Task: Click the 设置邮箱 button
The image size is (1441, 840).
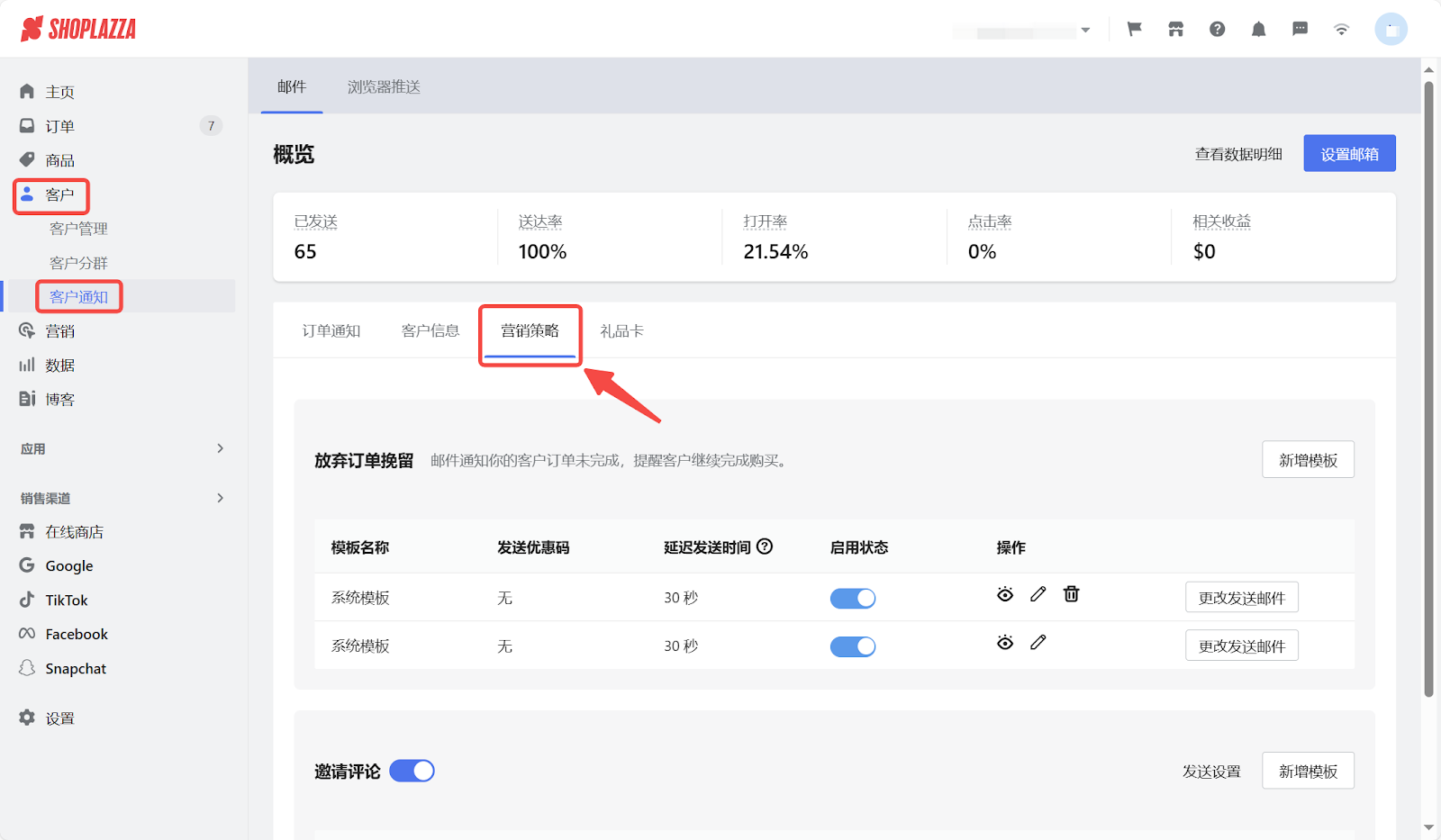Action: (x=1348, y=153)
